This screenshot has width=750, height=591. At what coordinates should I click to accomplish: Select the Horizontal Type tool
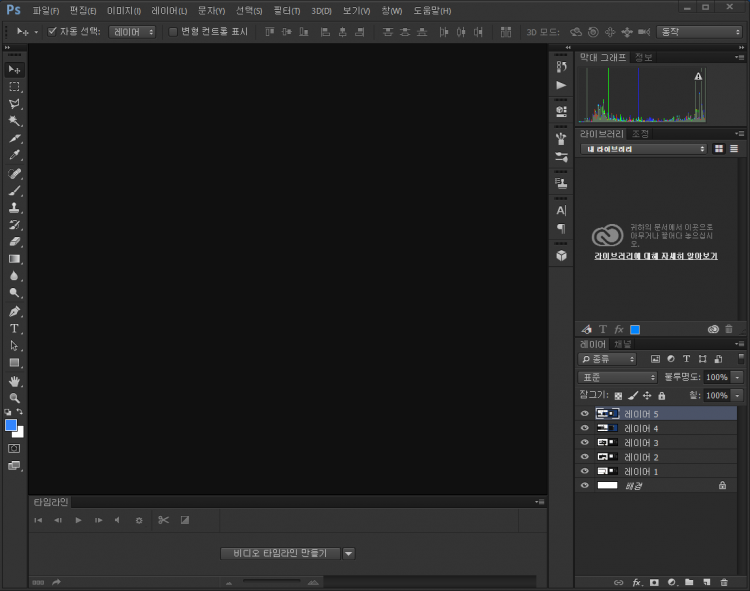pos(15,328)
